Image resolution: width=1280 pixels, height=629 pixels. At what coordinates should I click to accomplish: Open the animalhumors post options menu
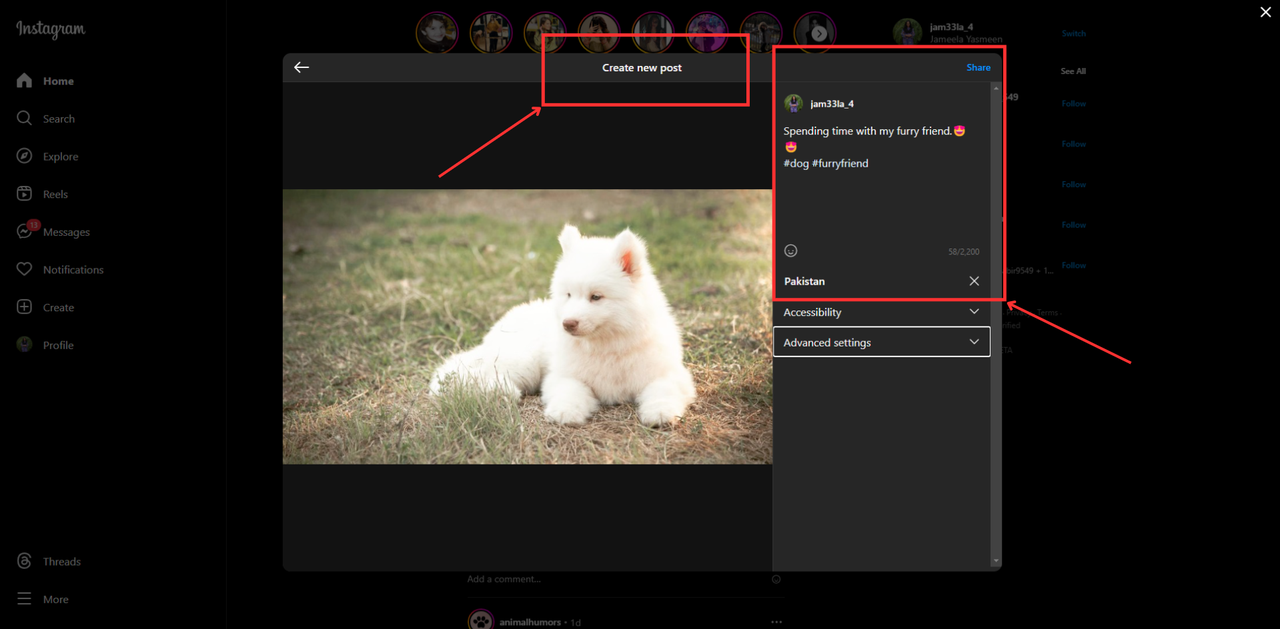pyautogui.click(x=776, y=622)
